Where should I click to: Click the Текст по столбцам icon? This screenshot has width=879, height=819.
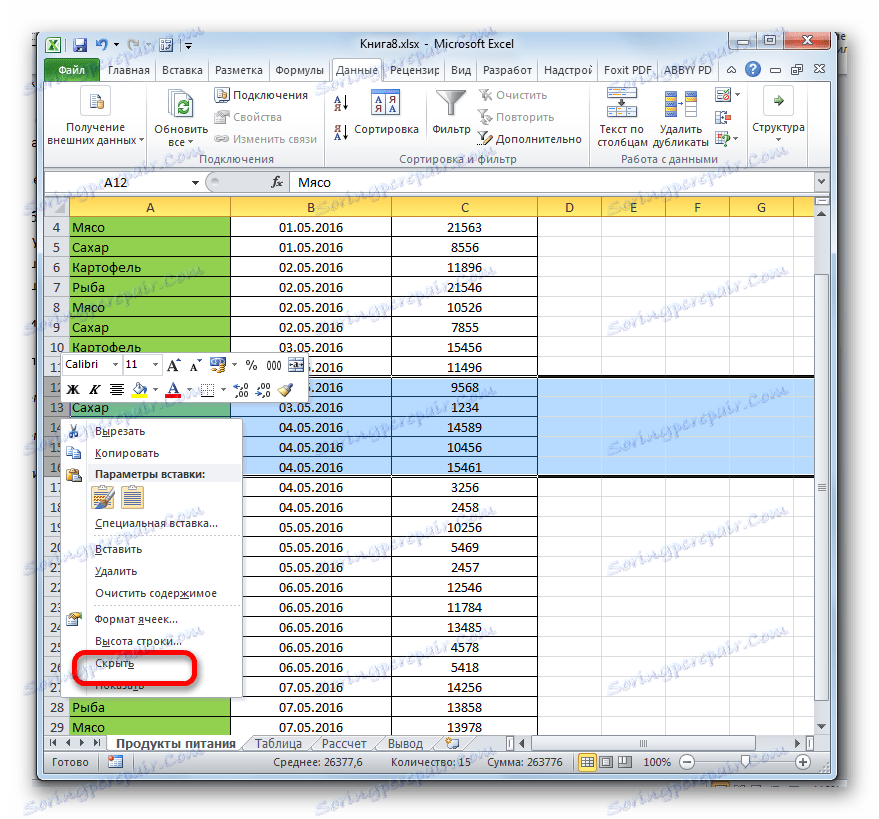[622, 105]
